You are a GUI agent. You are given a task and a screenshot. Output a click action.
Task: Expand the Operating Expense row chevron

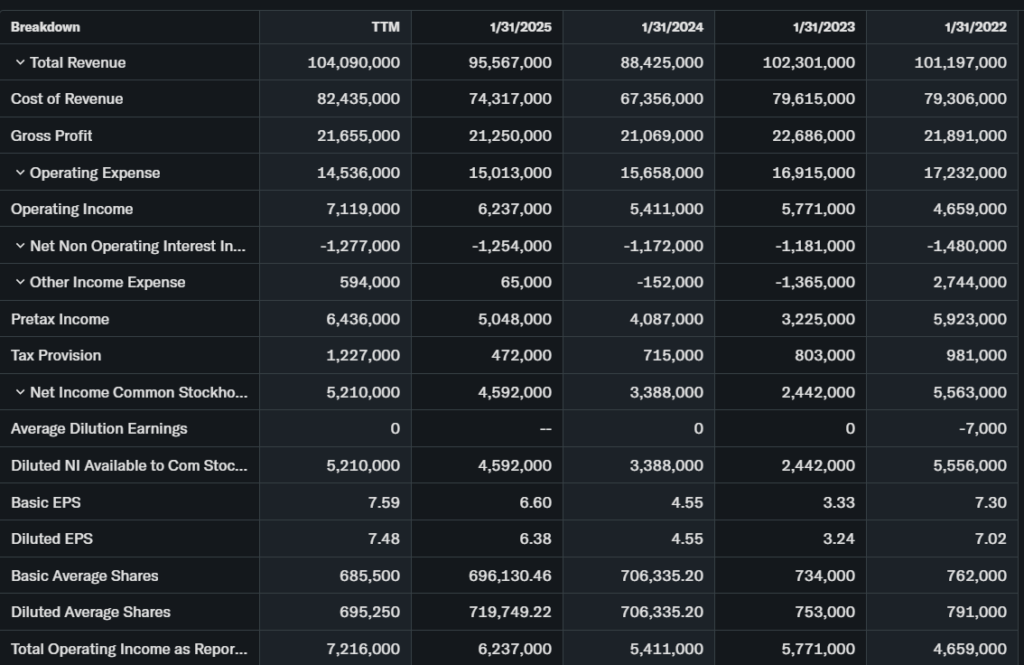pyautogui.click(x=20, y=173)
